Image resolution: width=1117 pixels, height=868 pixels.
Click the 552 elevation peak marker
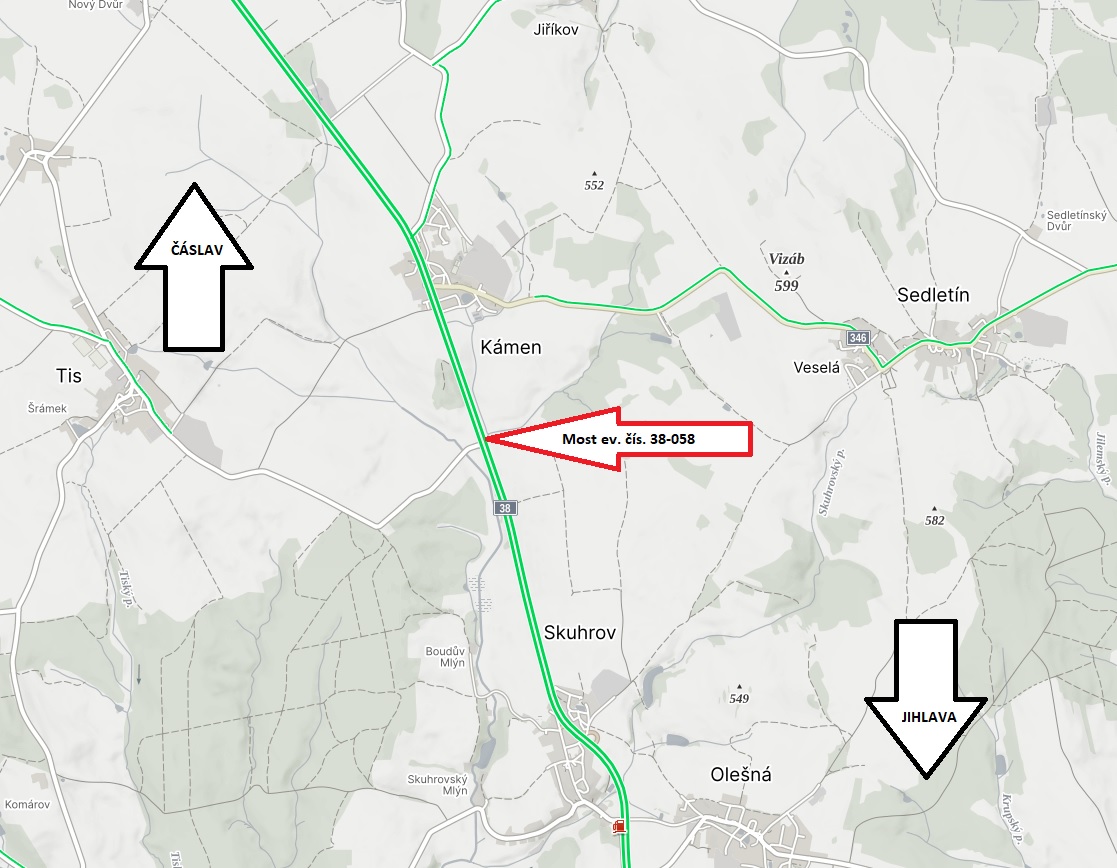pos(594,173)
